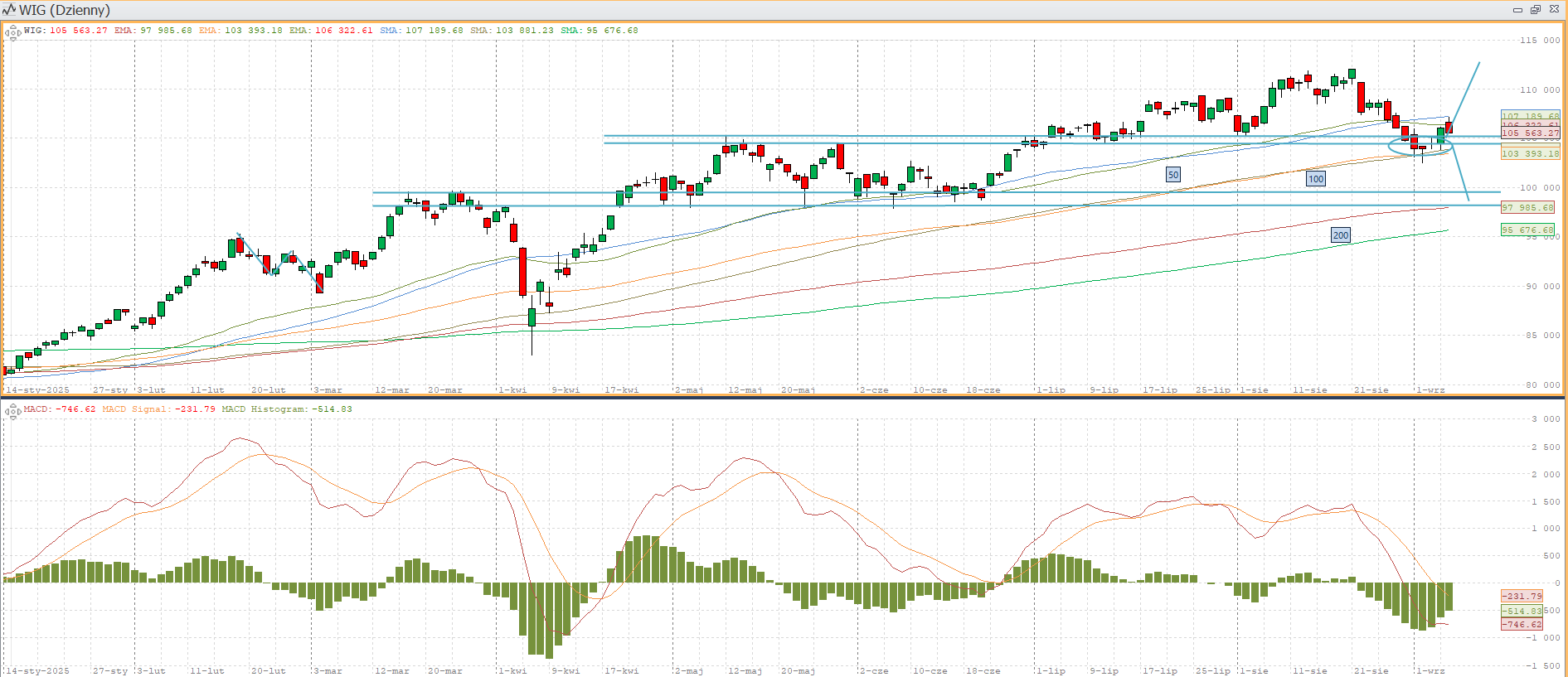The width and height of the screenshot is (1568, 677).
Task: Click the green SMA: 95 676.68 legend
Action: [x=599, y=31]
